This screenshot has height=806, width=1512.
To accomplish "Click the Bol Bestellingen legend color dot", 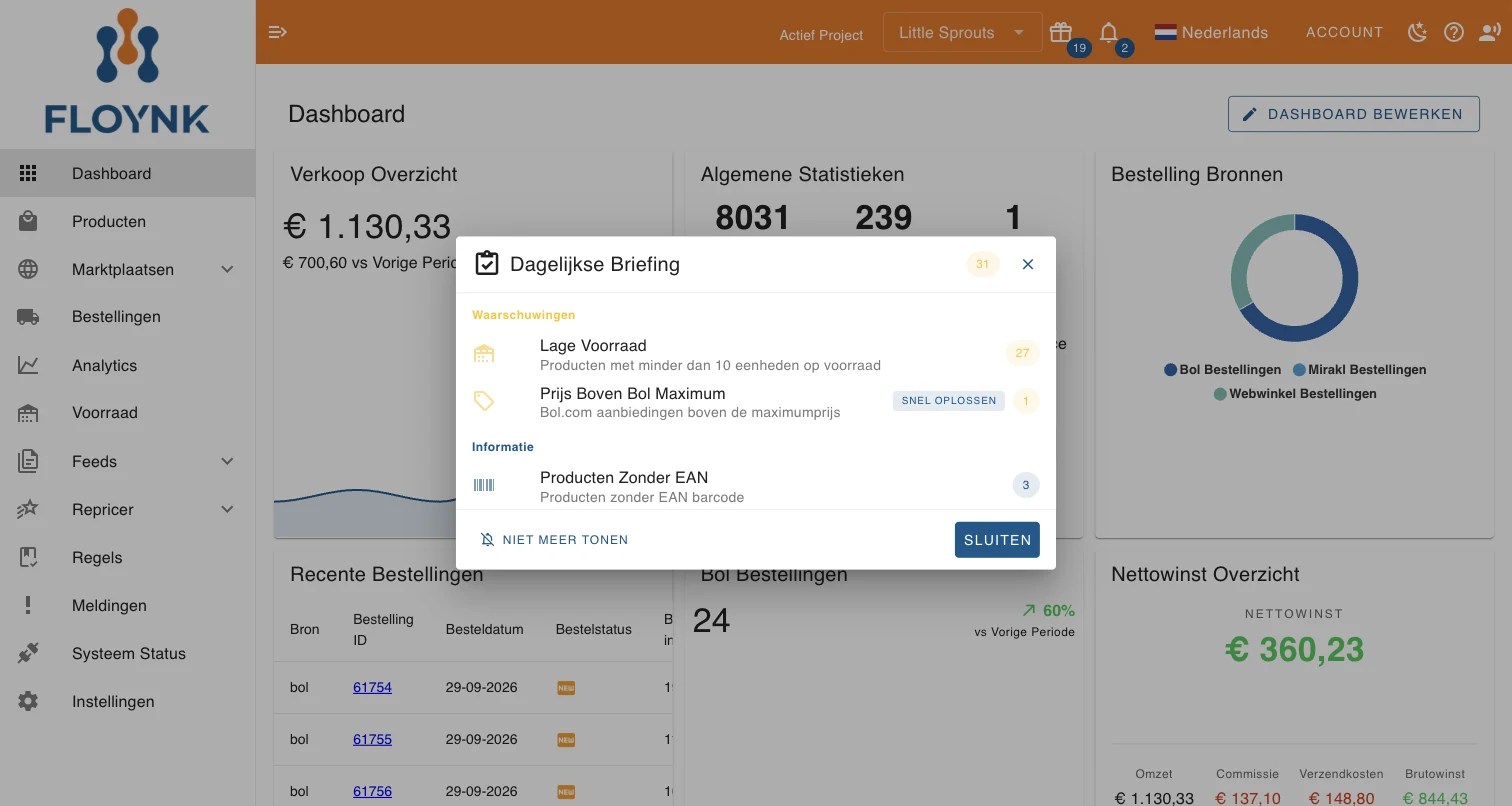I will 1170,370.
